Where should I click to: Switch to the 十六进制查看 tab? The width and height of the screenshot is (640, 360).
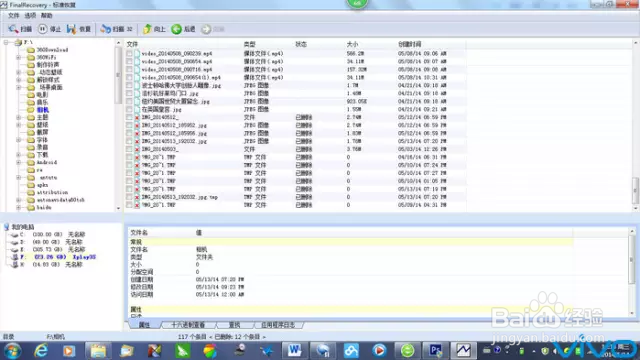pyautogui.click(x=188, y=325)
